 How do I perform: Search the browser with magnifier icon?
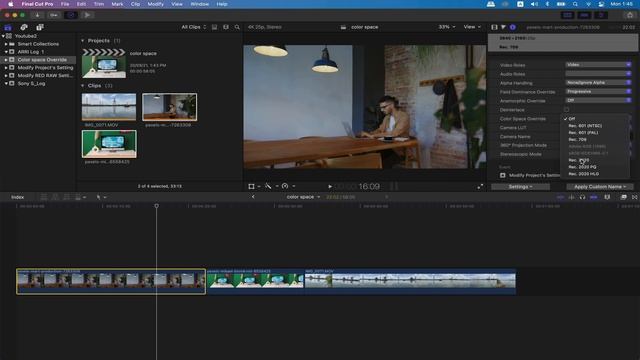237,27
